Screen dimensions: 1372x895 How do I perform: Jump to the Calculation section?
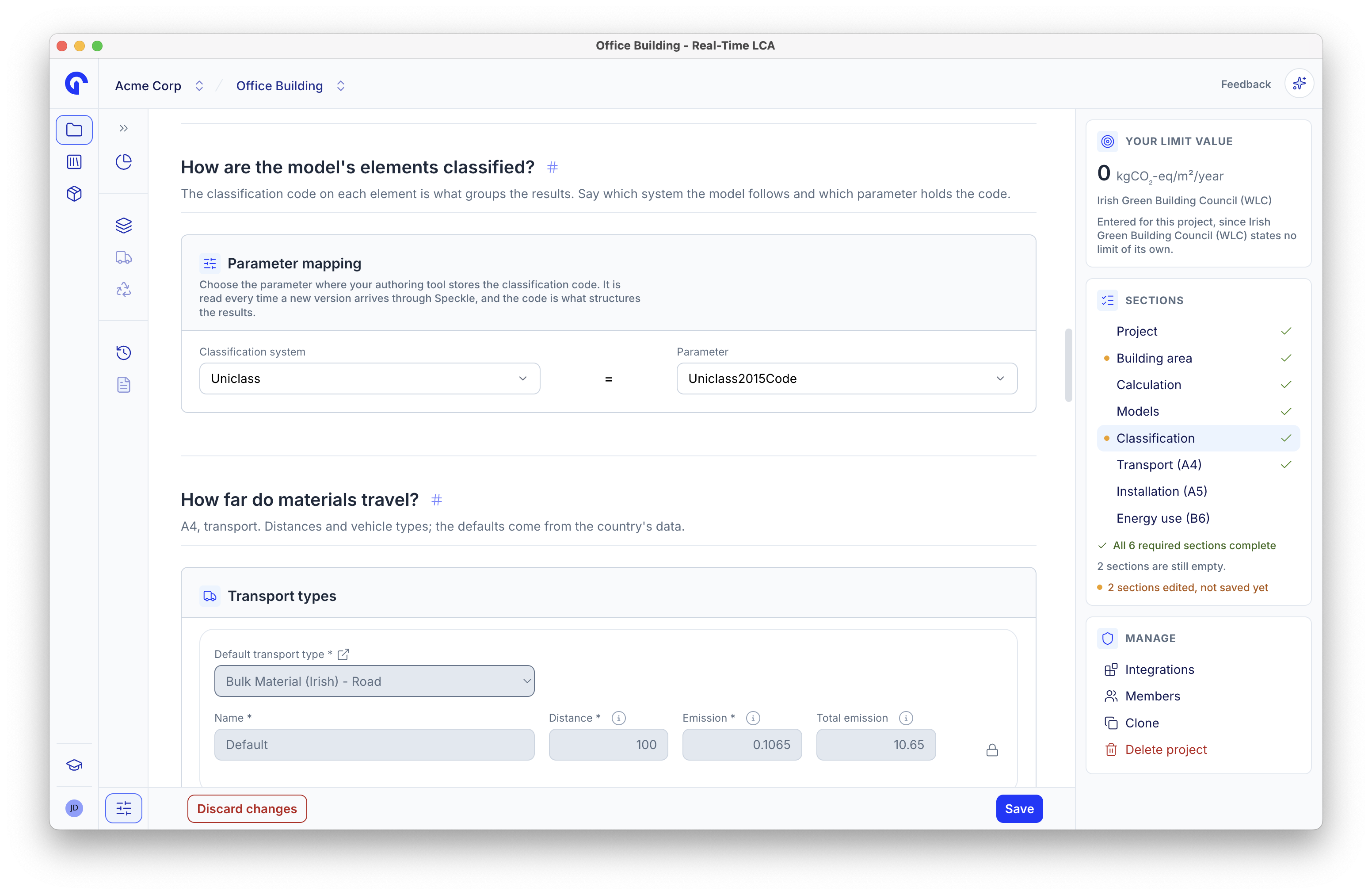click(1198, 385)
